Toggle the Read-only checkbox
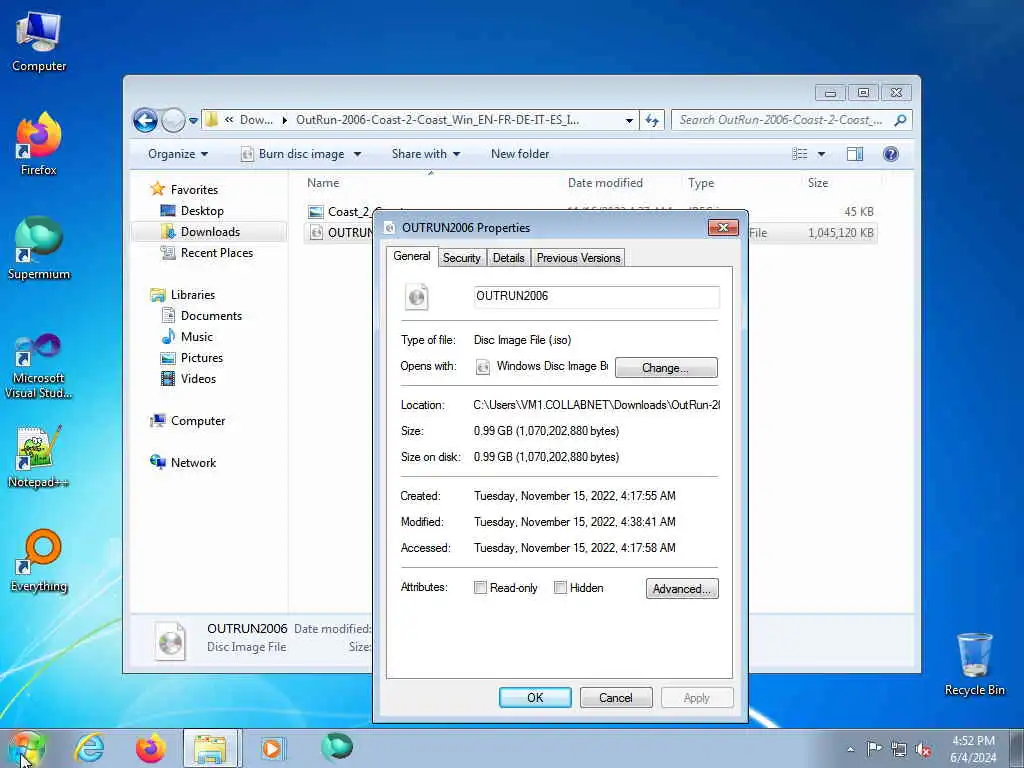1024x768 pixels. (480, 588)
